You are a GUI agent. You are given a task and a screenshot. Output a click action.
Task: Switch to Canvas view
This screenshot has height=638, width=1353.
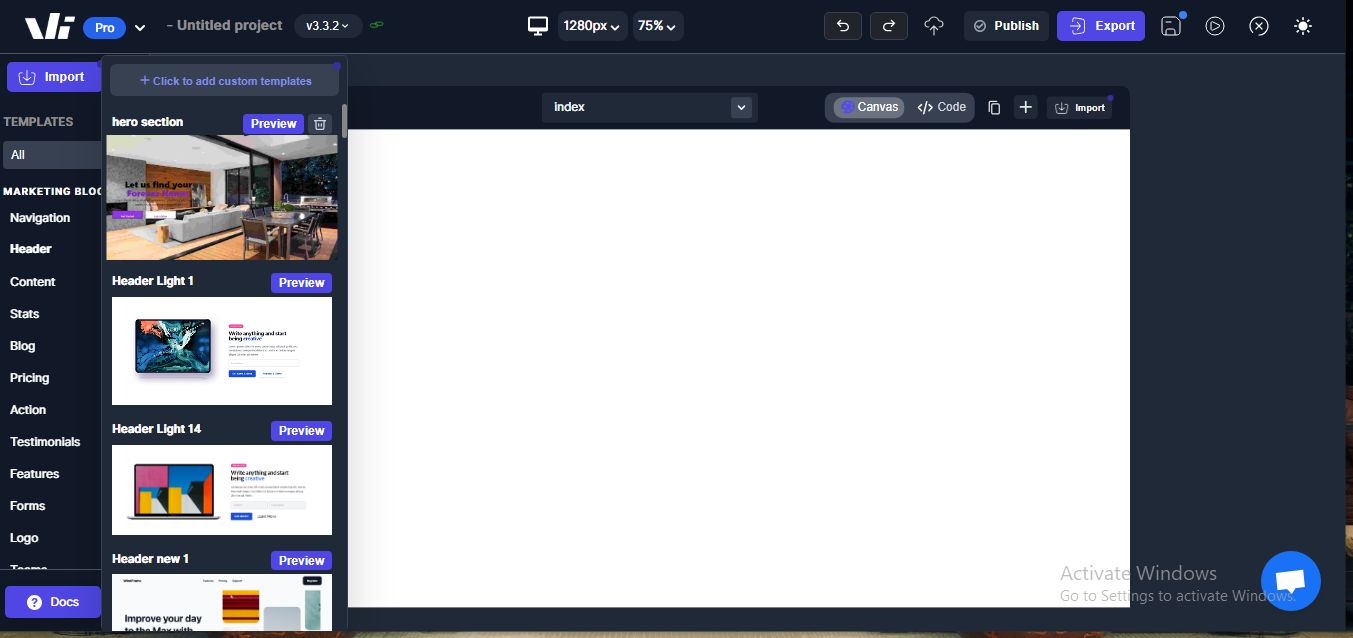[868, 107]
